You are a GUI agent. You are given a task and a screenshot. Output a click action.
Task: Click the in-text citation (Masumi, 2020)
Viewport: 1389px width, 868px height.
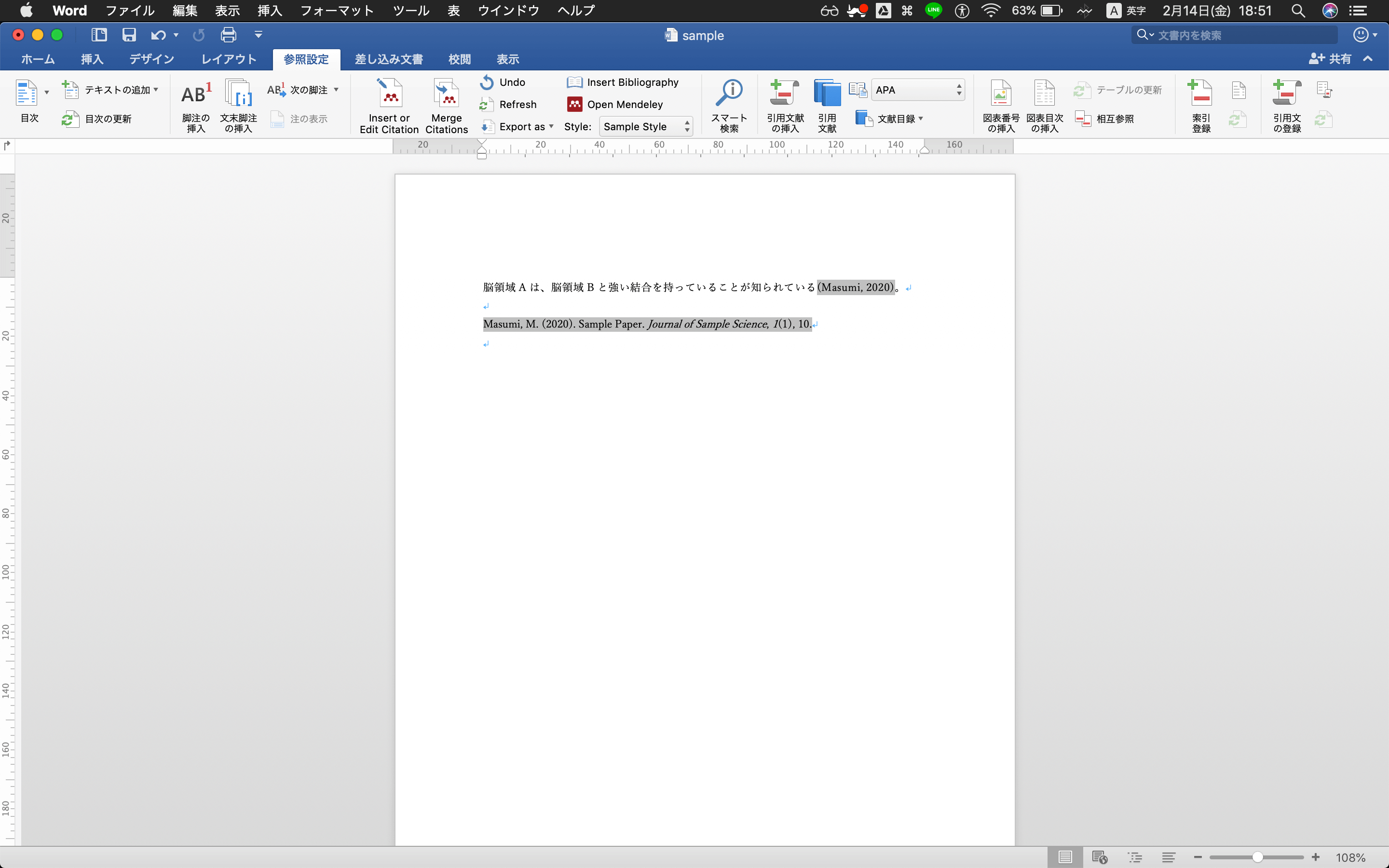tap(856, 287)
